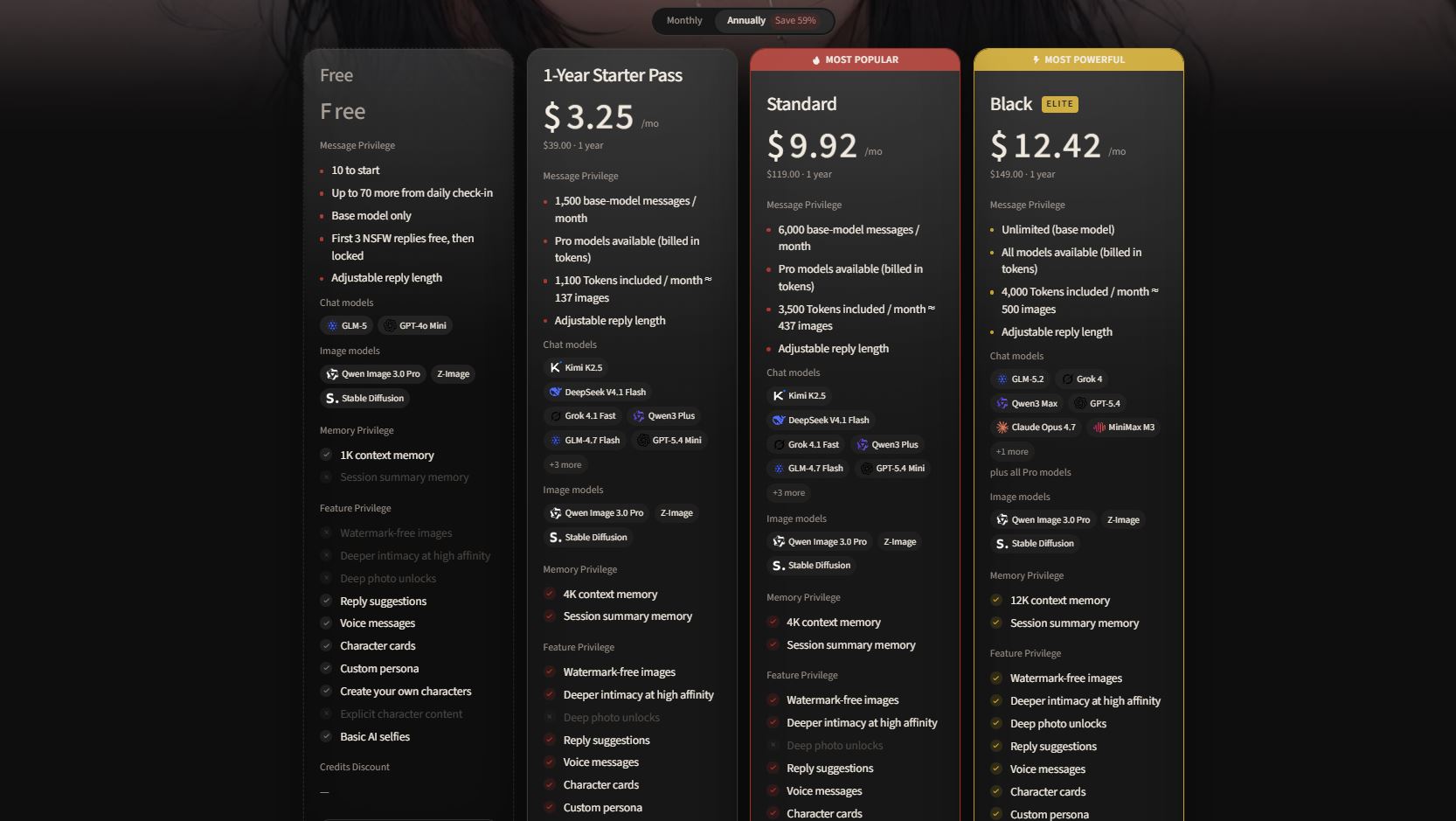Click Qwen3 Max chip in Black plan
Screen dimensions: 1456x821
point(1028,404)
